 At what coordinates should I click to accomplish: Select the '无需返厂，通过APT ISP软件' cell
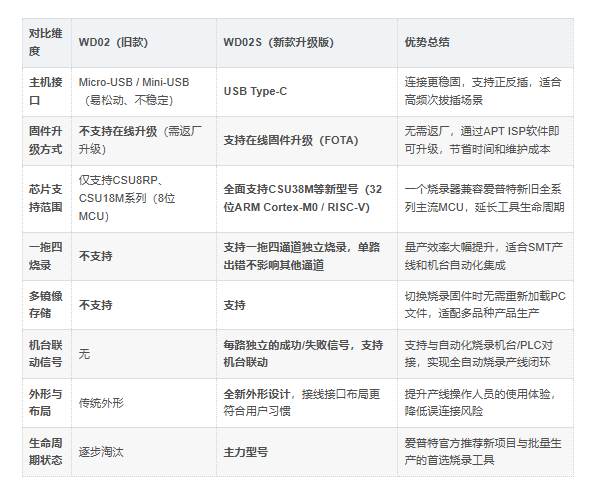point(485,141)
